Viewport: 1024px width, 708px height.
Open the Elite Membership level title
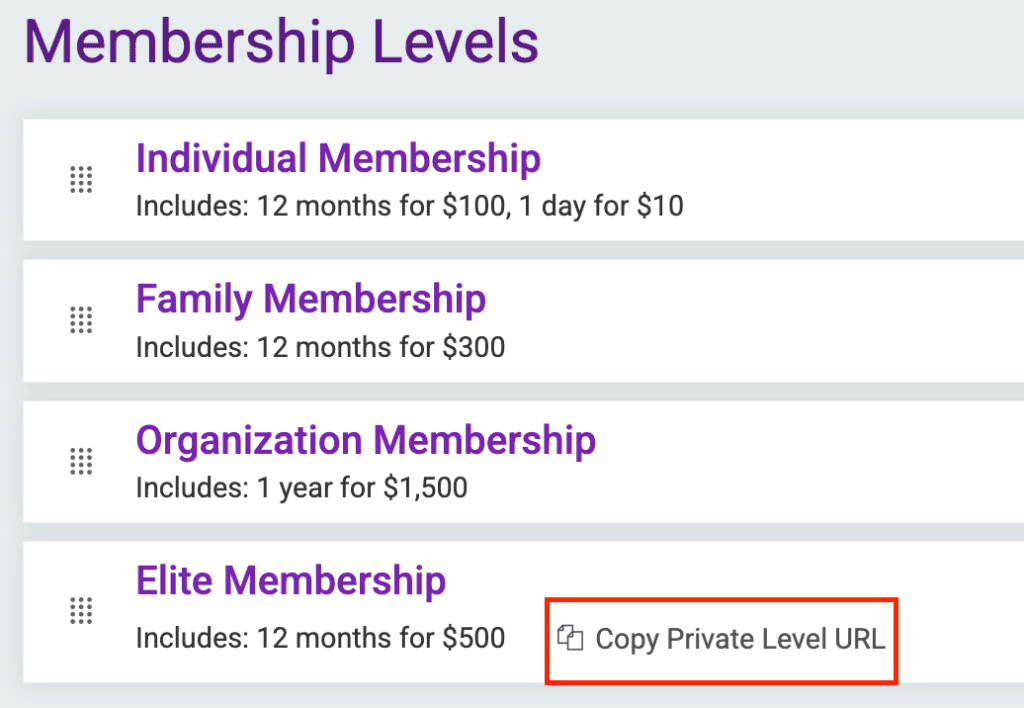(291, 581)
